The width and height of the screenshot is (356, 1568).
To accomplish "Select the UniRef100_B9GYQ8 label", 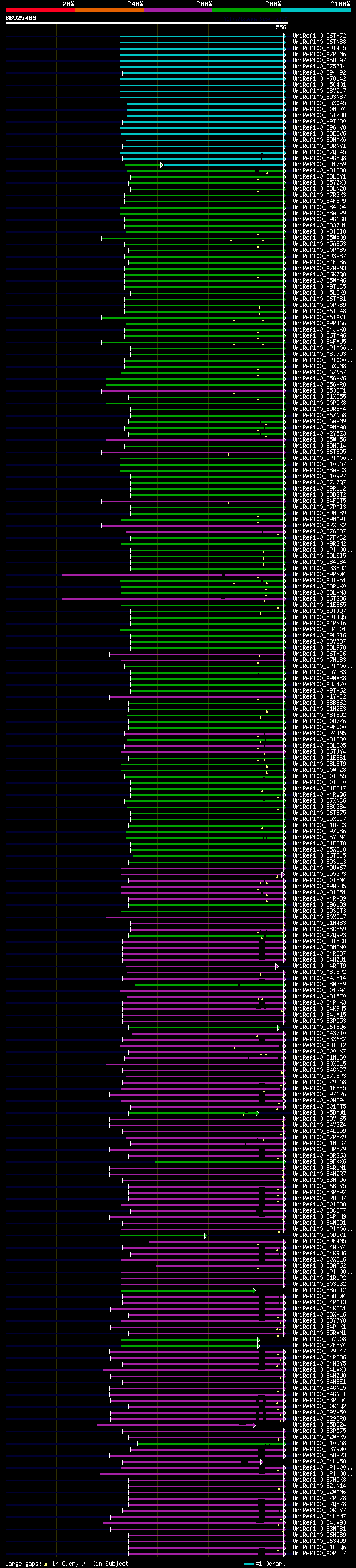I will click(x=319, y=159).
